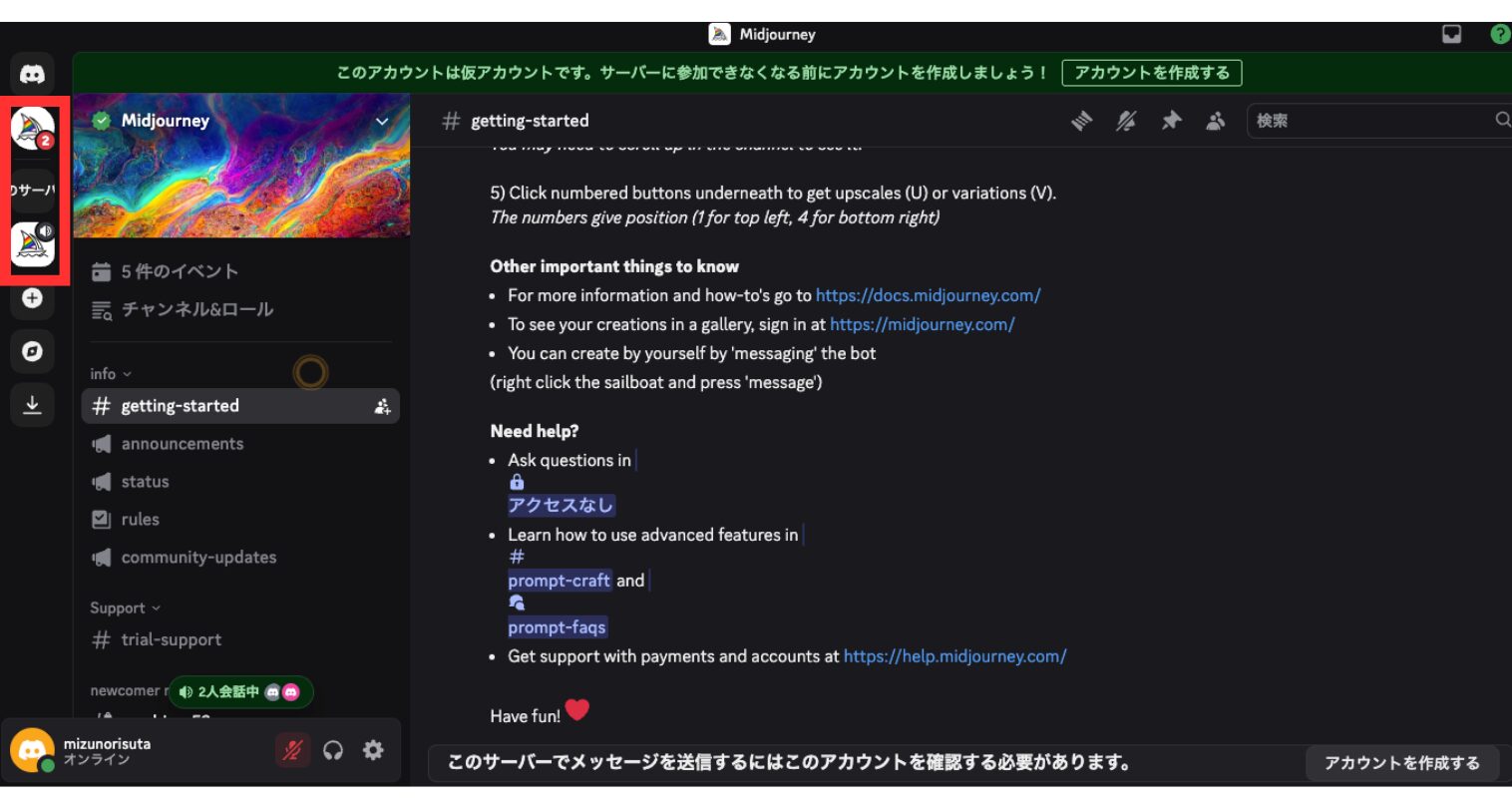
Task: Click the add a server plus icon
Action: 32,298
